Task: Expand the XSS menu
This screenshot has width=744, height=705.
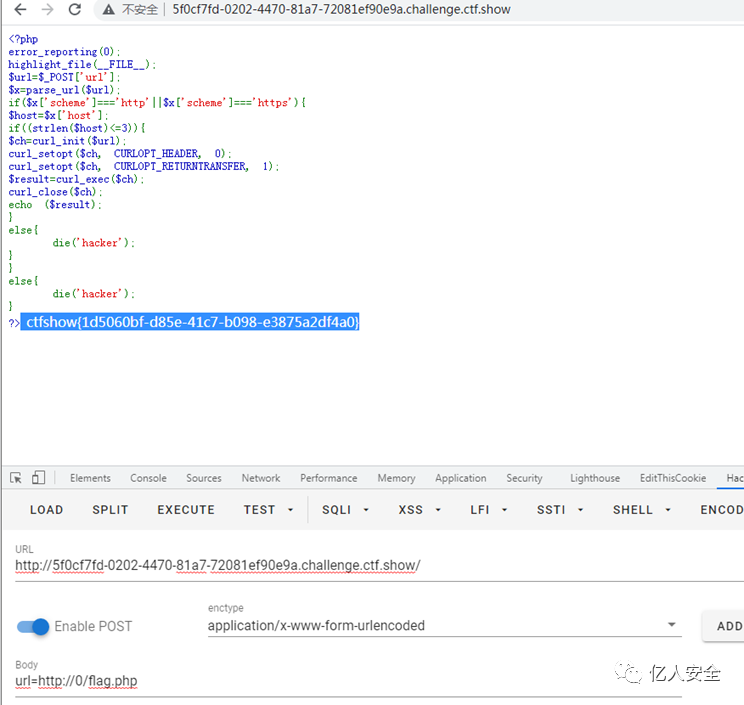Action: click(419, 510)
